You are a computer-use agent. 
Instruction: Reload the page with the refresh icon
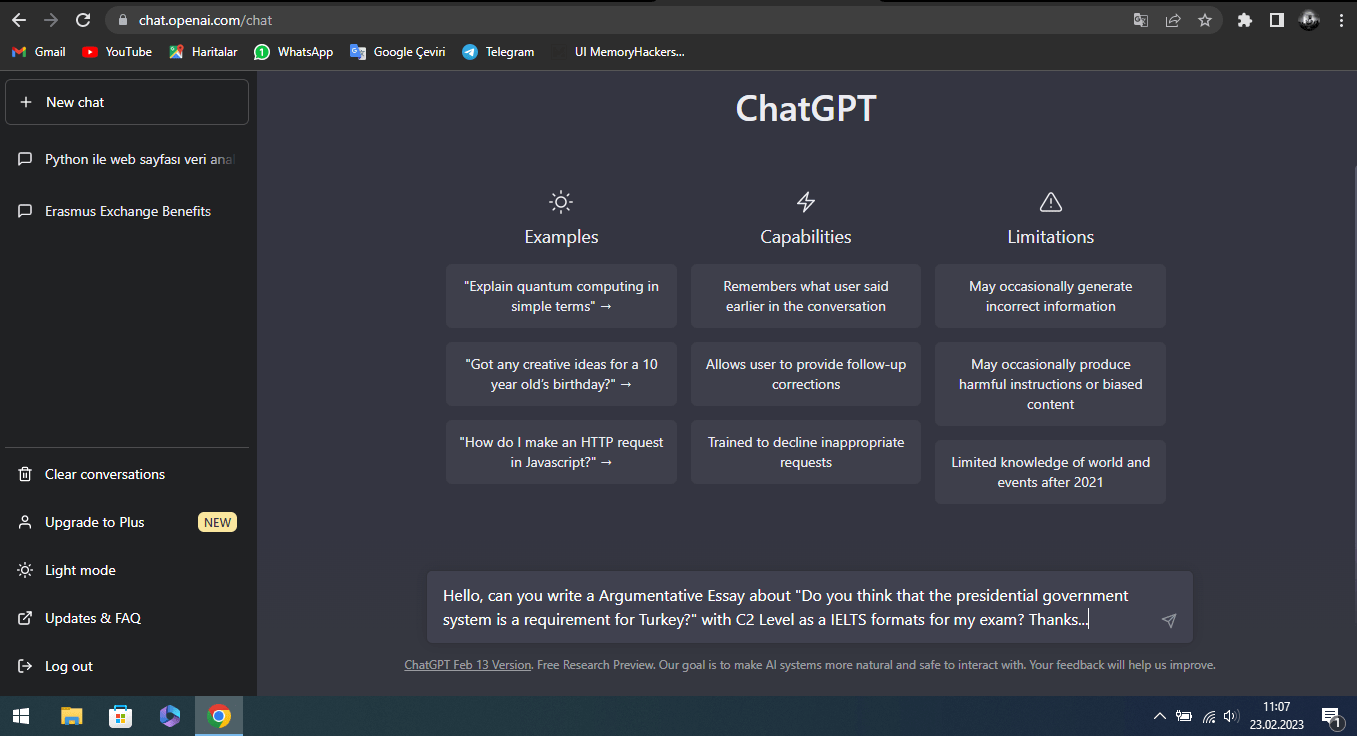coord(83,20)
